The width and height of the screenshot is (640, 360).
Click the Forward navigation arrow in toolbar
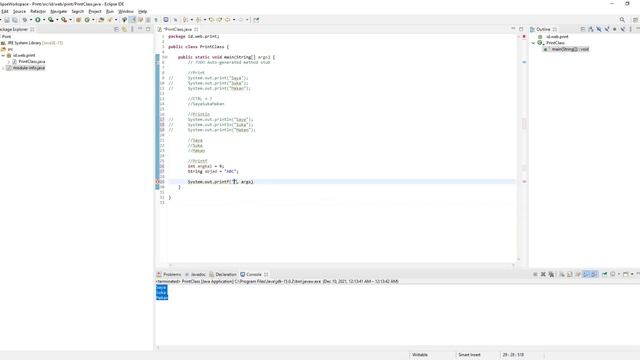click(241, 20)
